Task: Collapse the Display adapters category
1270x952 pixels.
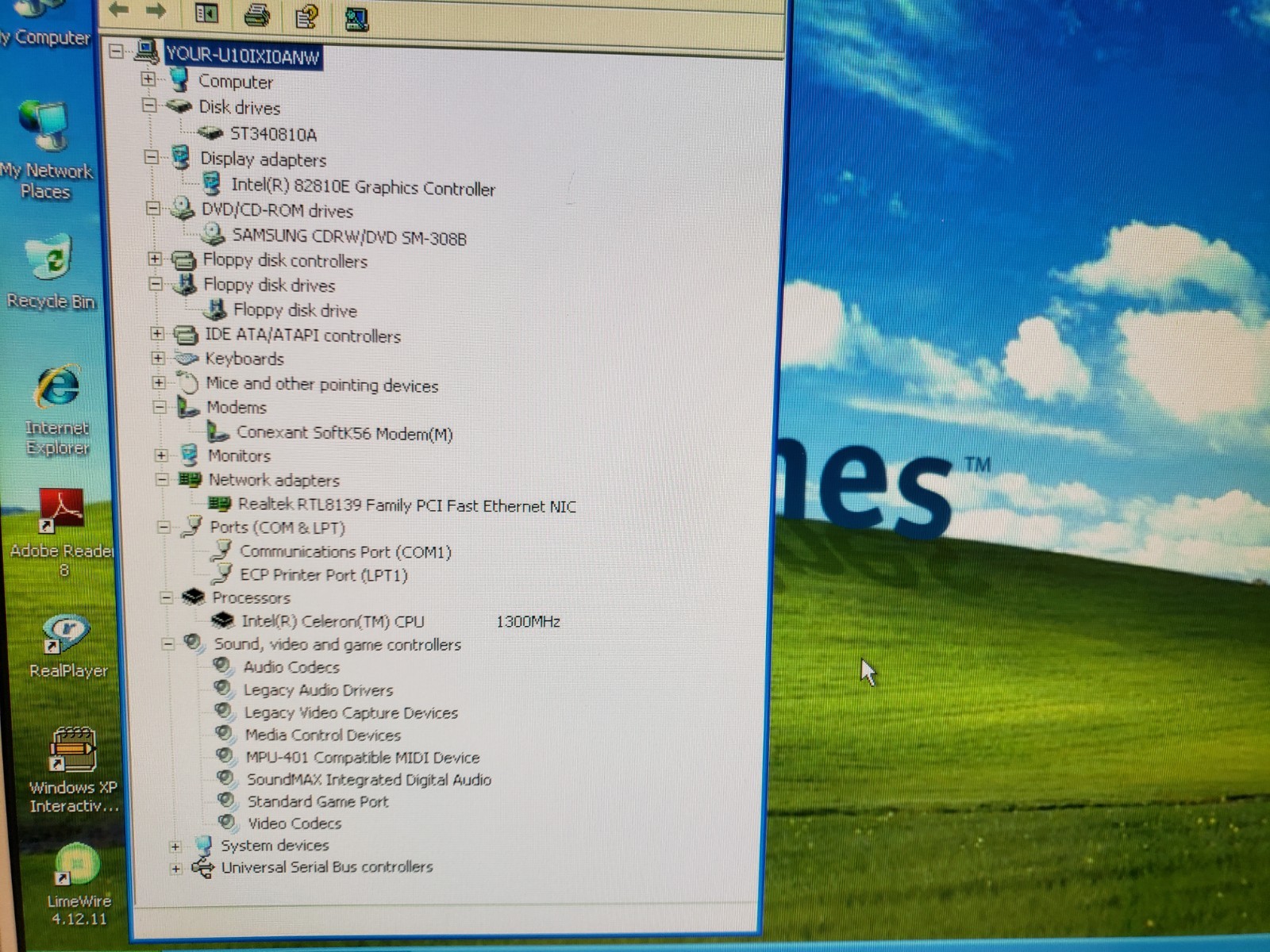Action: (x=151, y=157)
